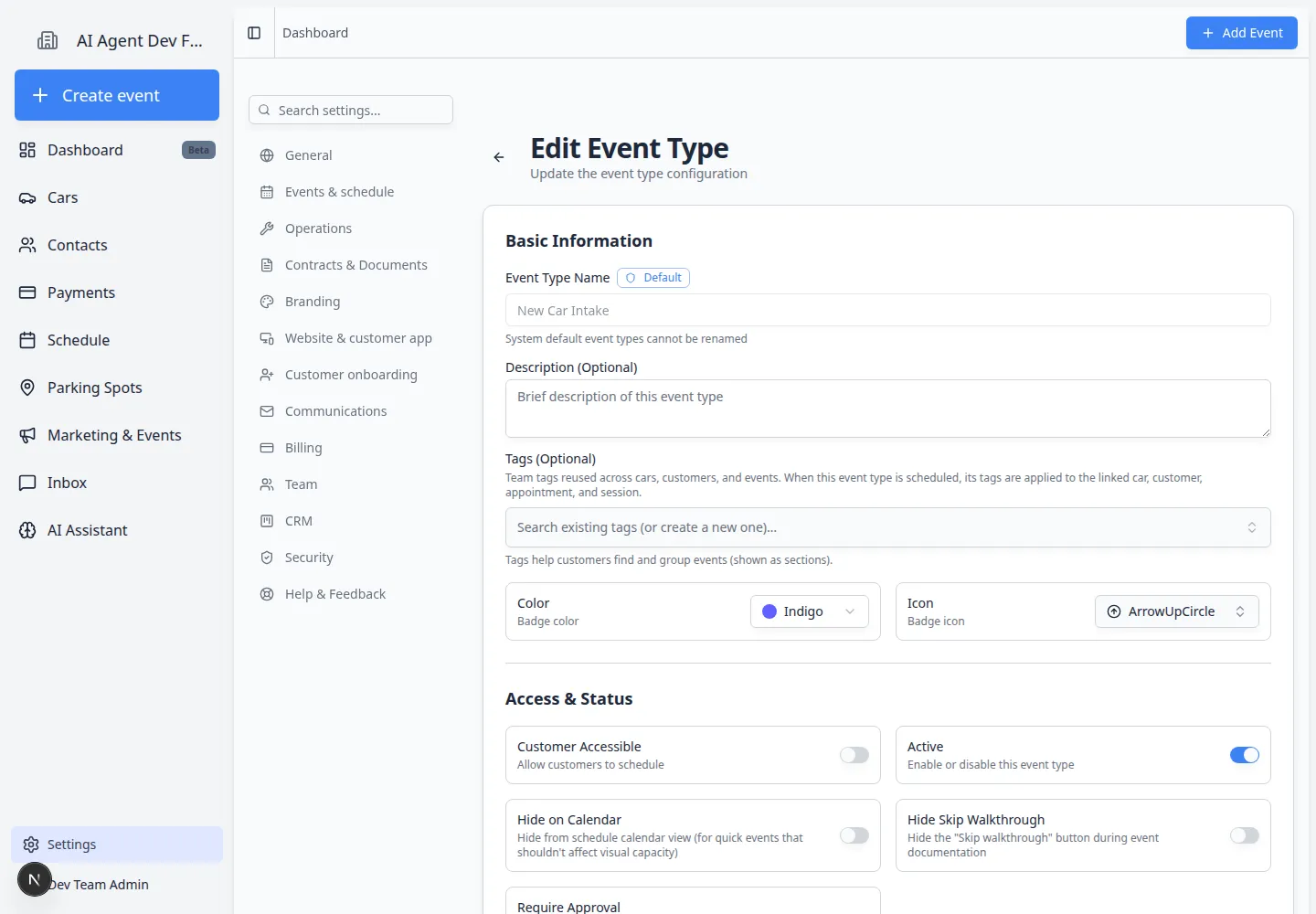Turn on Hide Skip Walkthrough switch
The width and height of the screenshot is (1316, 914).
1245,835
